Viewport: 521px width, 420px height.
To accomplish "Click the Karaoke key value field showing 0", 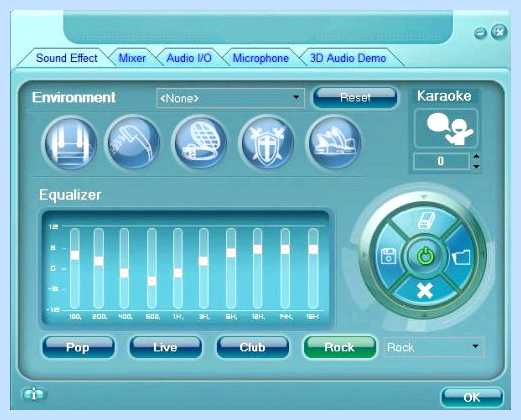I will 441,161.
